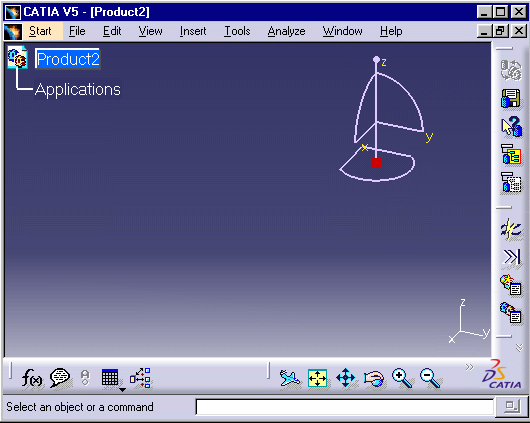Click the compass y axis label

tap(429, 136)
